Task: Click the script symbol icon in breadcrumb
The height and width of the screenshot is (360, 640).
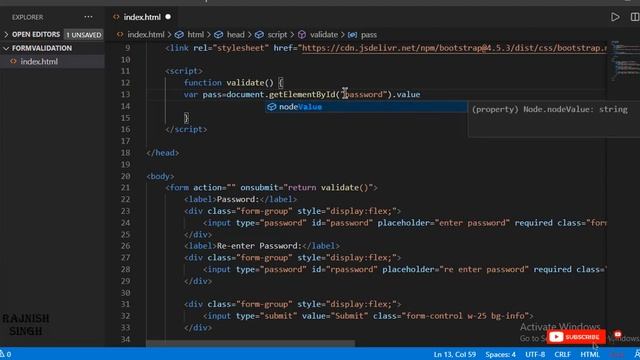Action: (259, 35)
